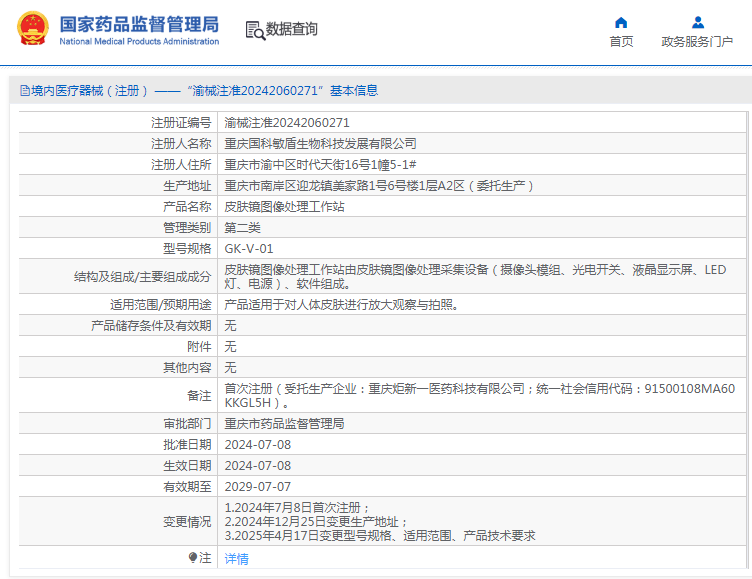Click the document icon before 境内医疗器械
Viewport: 752px width, 579px height.
(25, 91)
